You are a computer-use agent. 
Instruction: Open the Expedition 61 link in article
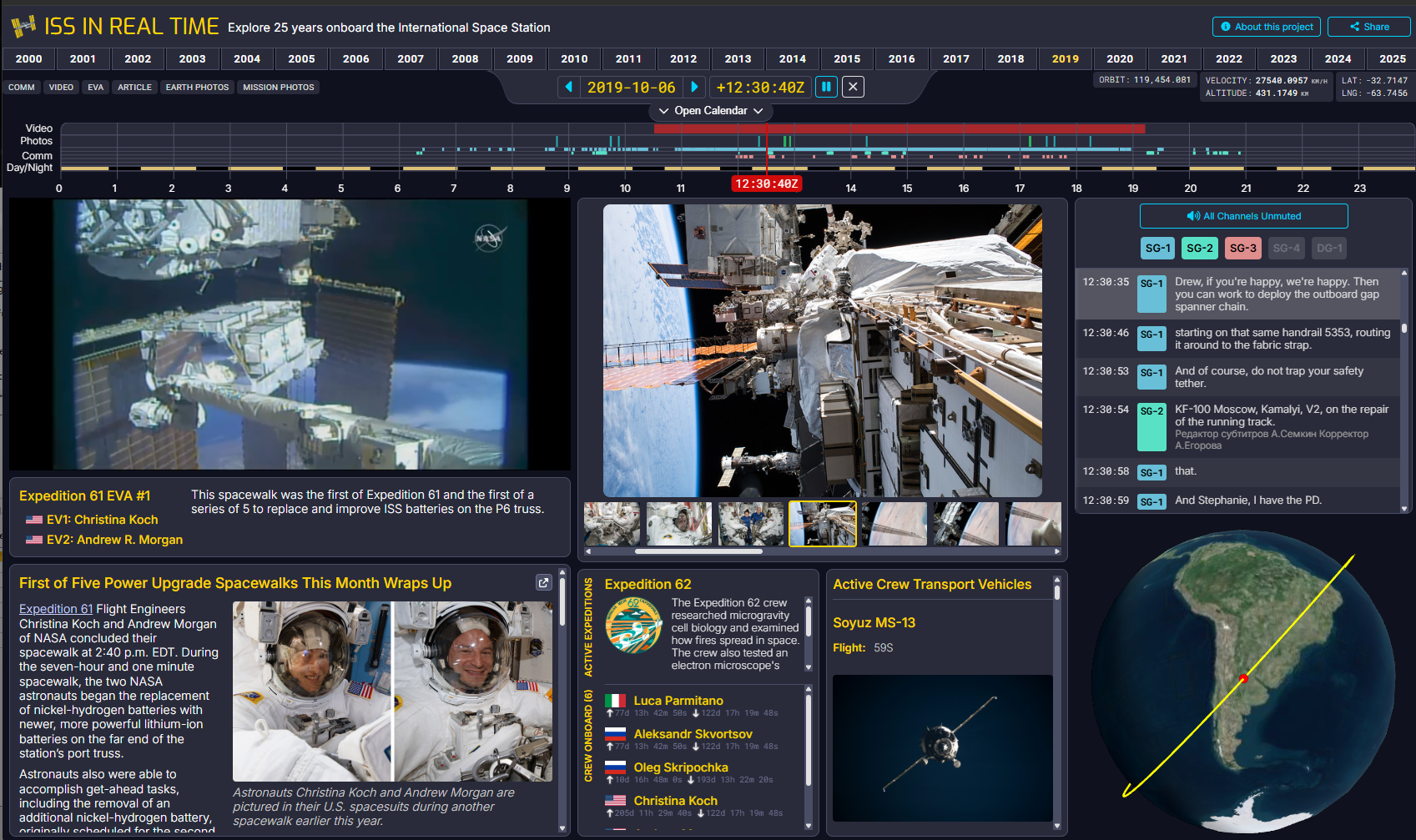(56, 609)
